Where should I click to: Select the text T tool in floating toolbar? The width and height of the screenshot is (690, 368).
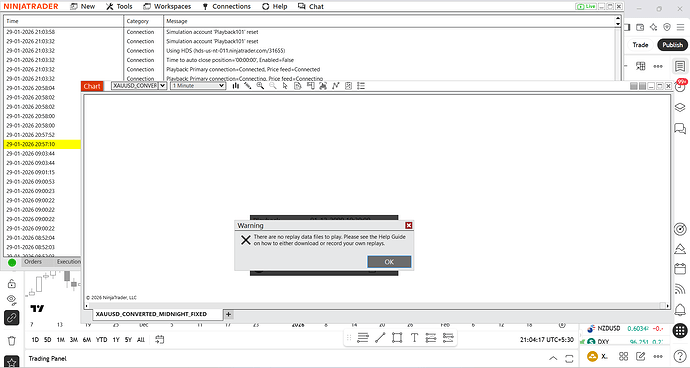[x=414, y=338]
